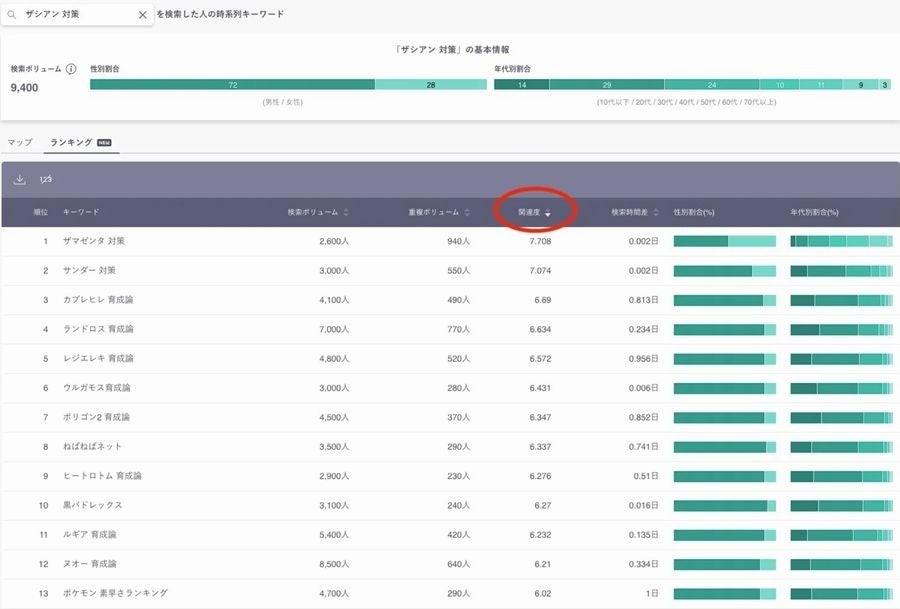Select the ランキング tab
This screenshot has width=900, height=609.
73,142
